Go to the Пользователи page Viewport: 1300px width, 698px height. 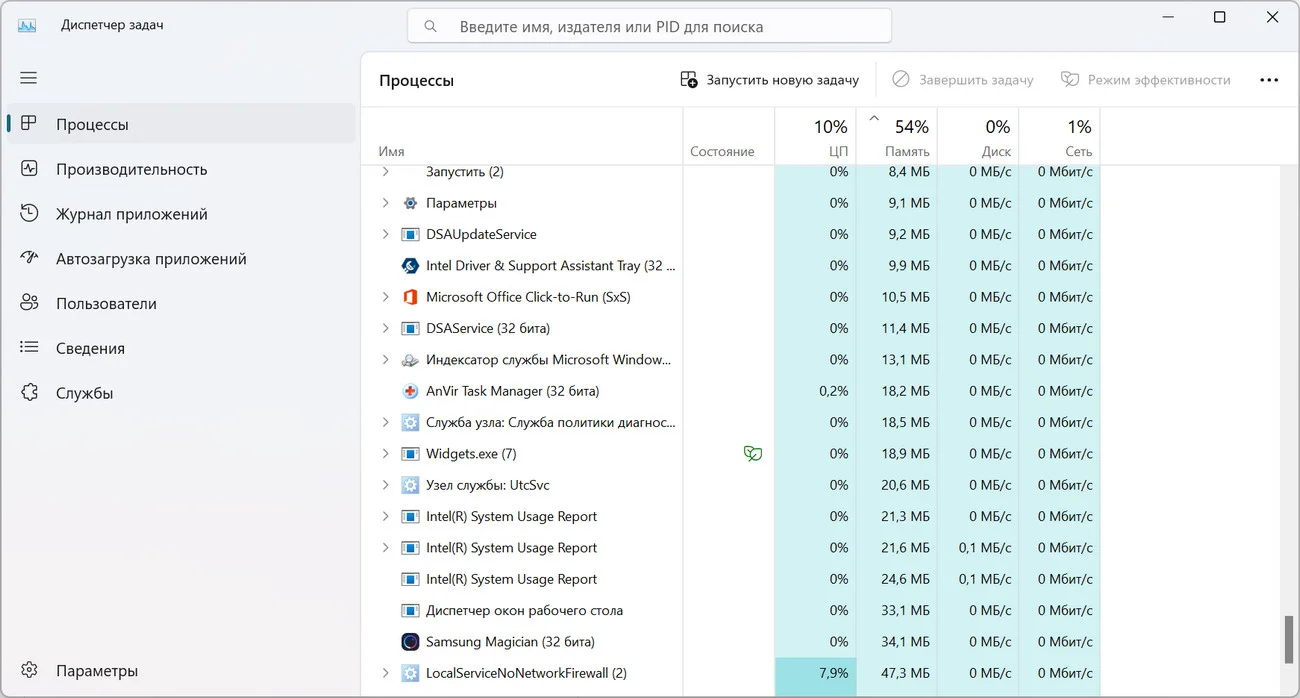click(181, 304)
